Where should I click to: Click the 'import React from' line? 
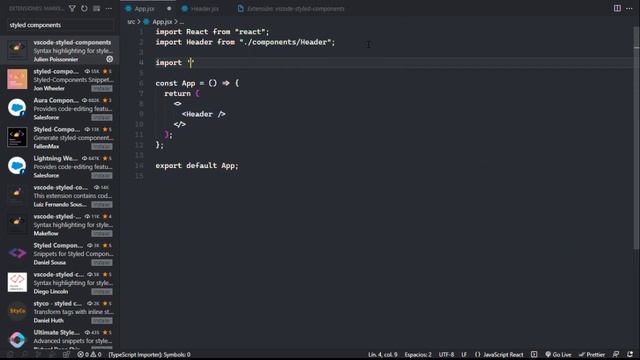(212, 31)
